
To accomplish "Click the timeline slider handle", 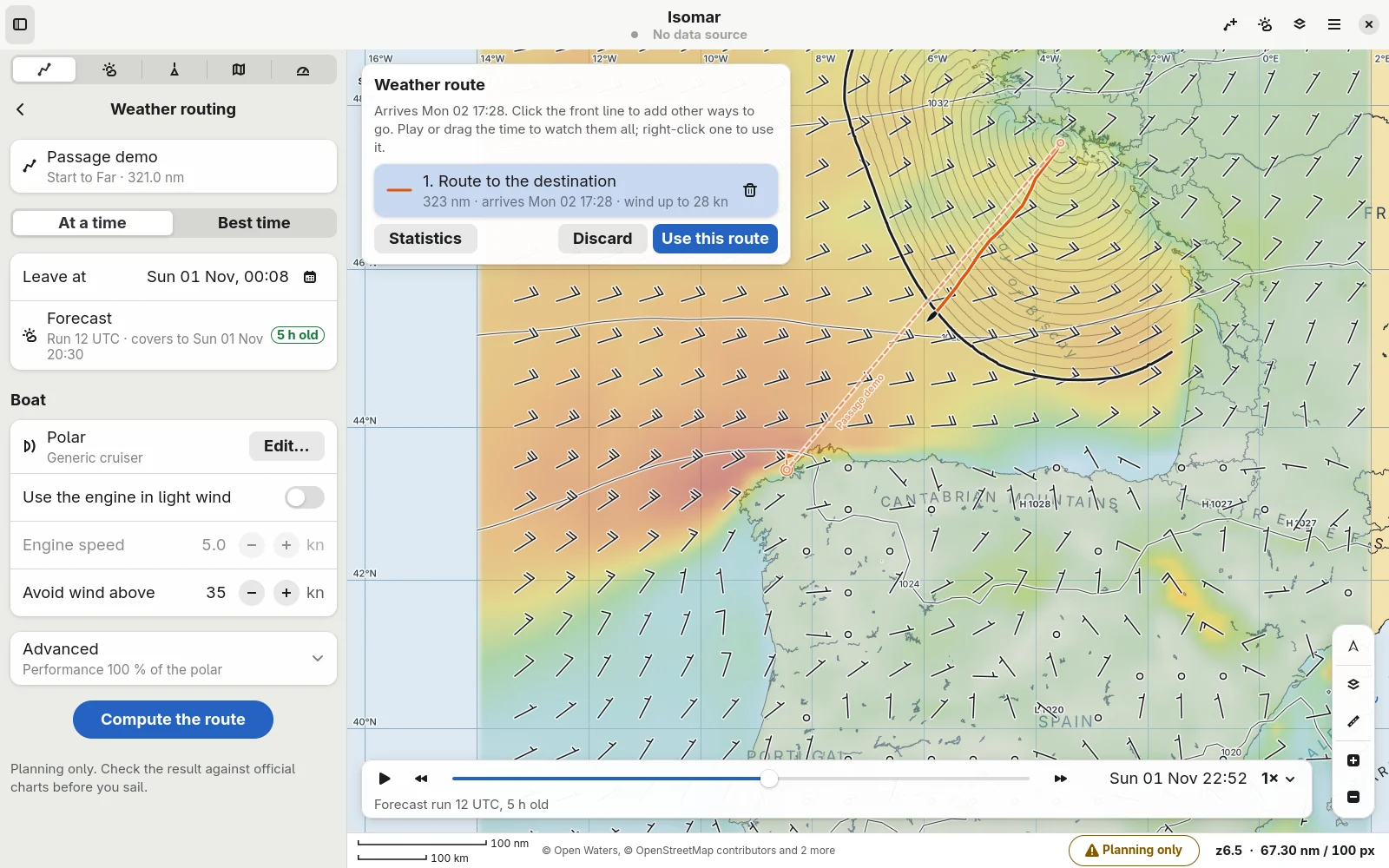I will pyautogui.click(x=769, y=779).
